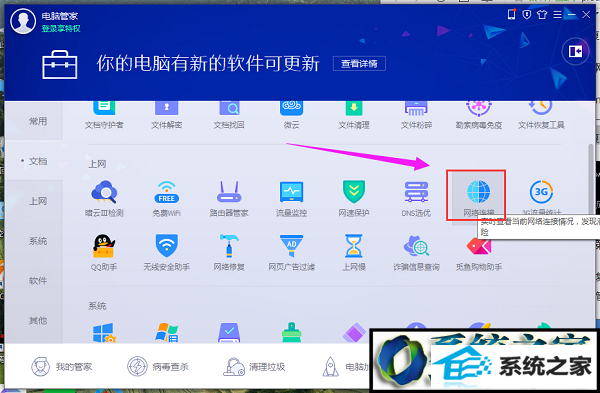Select the 软件 sidebar tab

tap(38, 280)
